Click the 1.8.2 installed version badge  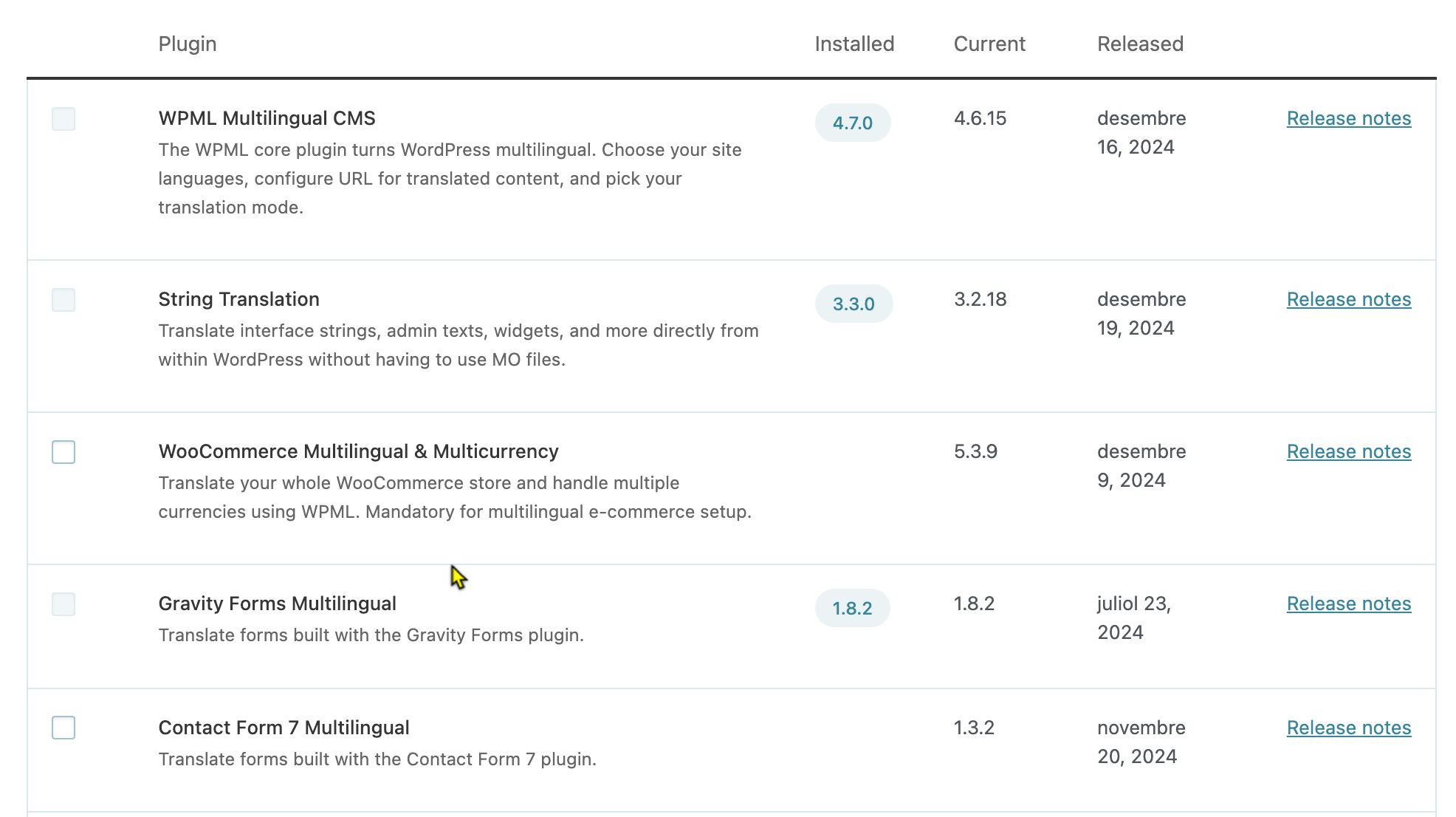(x=852, y=608)
